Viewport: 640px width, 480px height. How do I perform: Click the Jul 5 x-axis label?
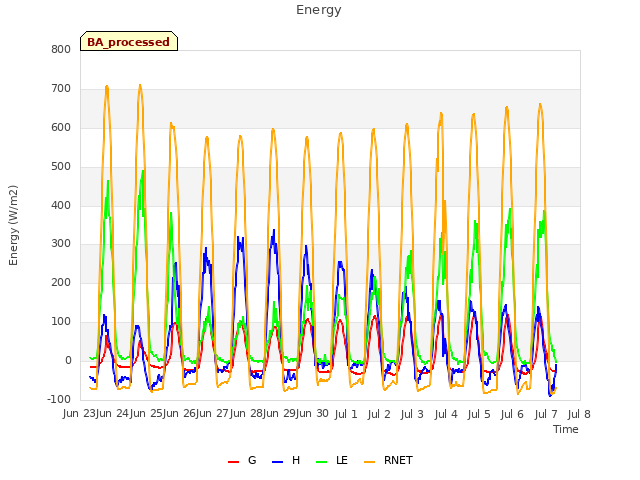[479, 414]
